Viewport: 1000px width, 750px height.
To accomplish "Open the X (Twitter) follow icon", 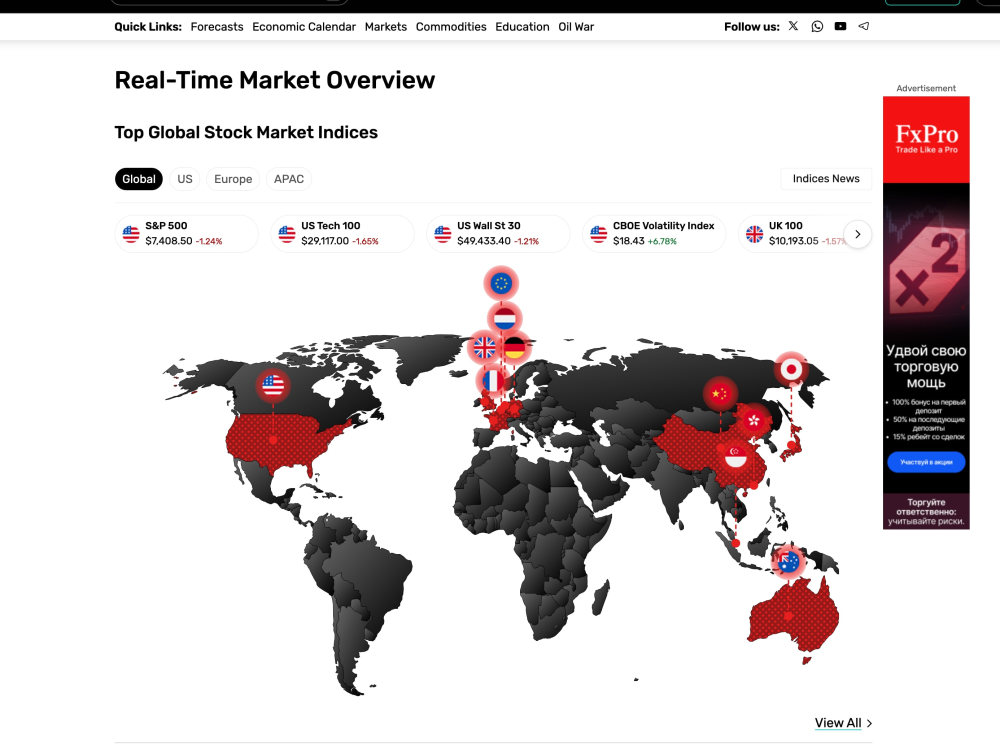I will click(793, 26).
